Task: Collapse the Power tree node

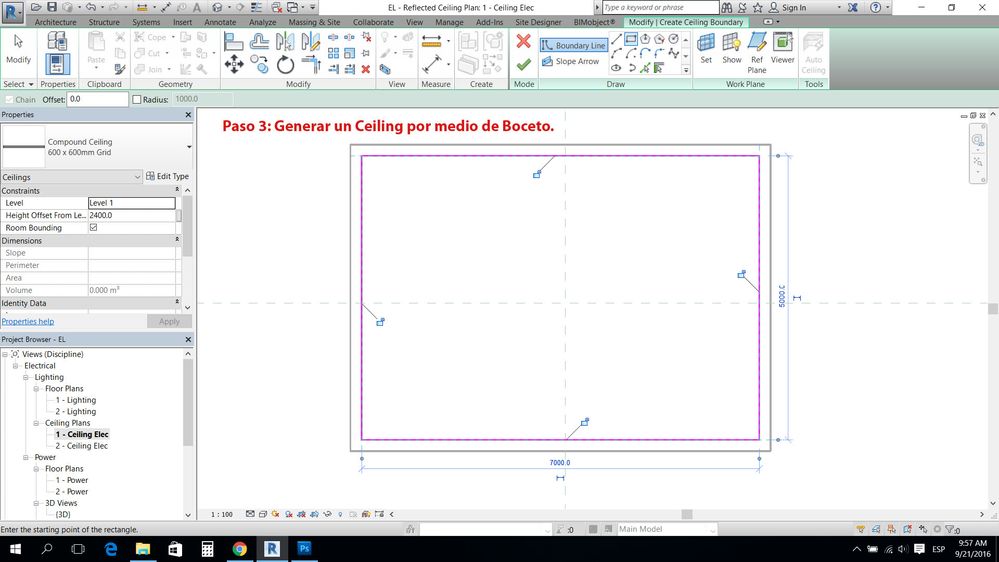Action: coord(26,458)
